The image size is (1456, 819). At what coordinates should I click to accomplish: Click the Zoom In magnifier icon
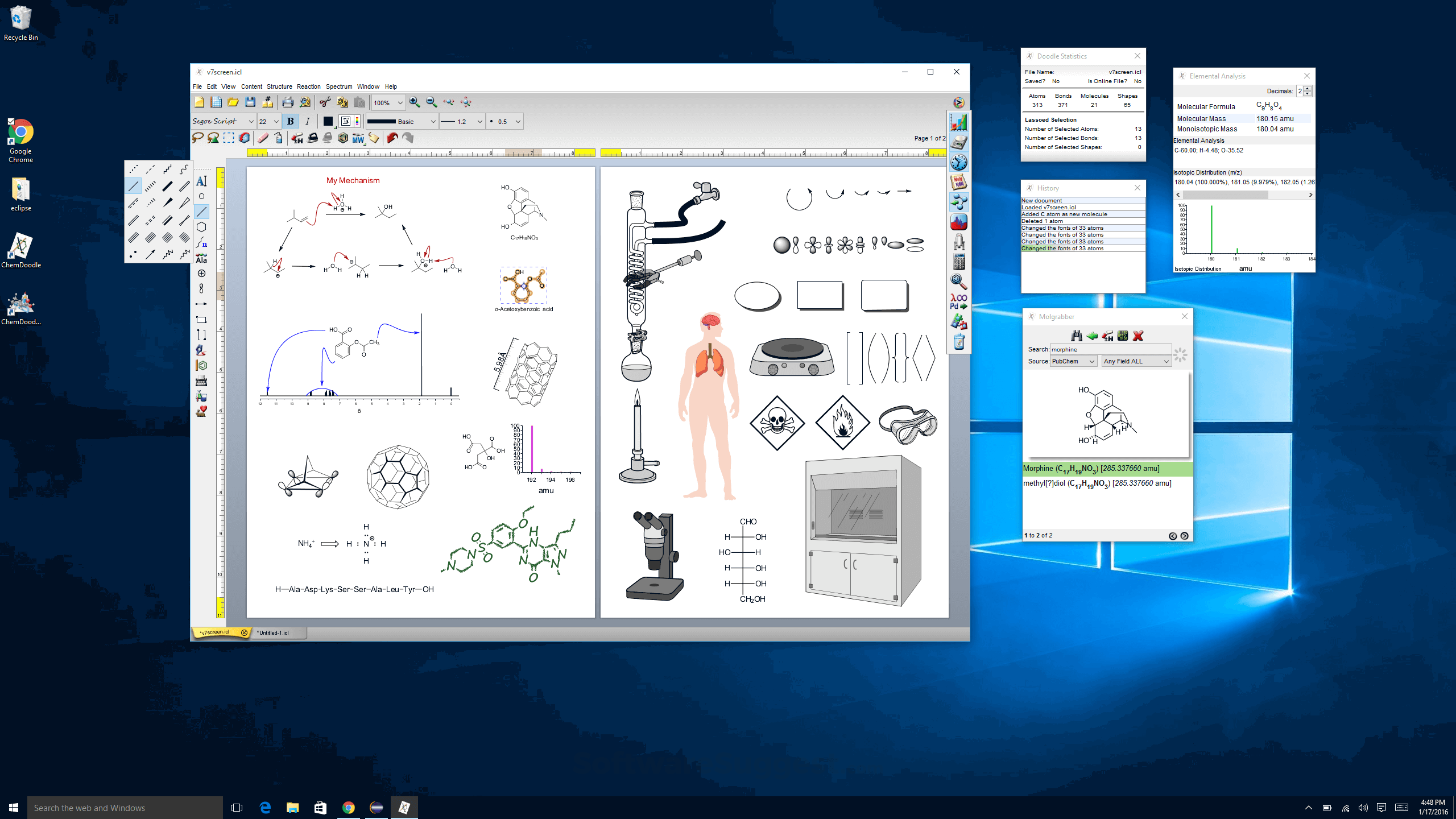415,102
